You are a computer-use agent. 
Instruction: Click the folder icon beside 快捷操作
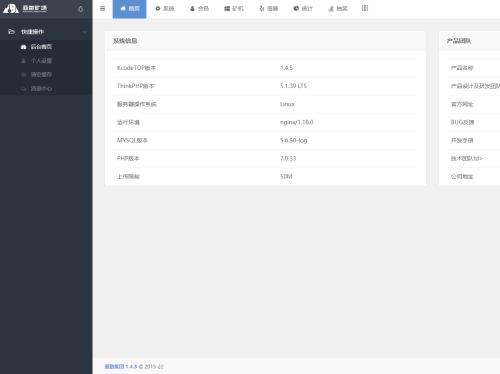tap(11, 32)
